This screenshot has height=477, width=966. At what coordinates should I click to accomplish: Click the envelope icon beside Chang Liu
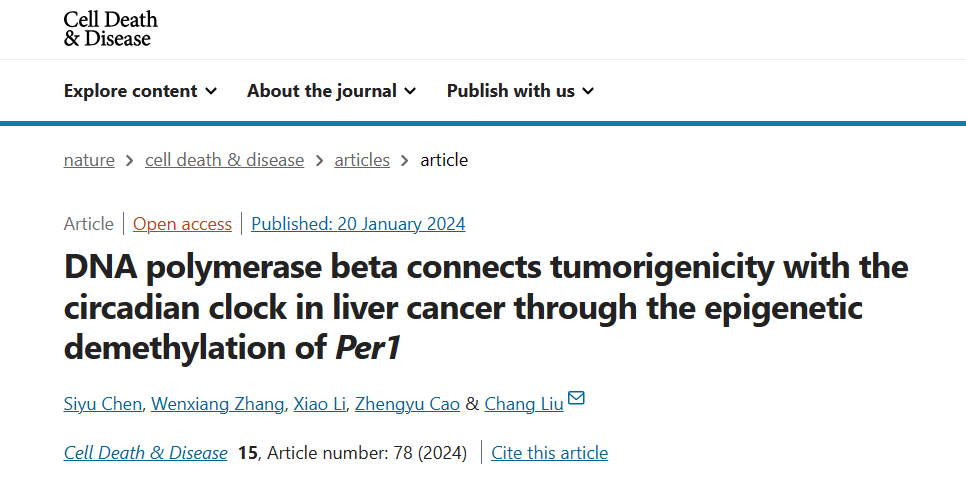pos(576,401)
